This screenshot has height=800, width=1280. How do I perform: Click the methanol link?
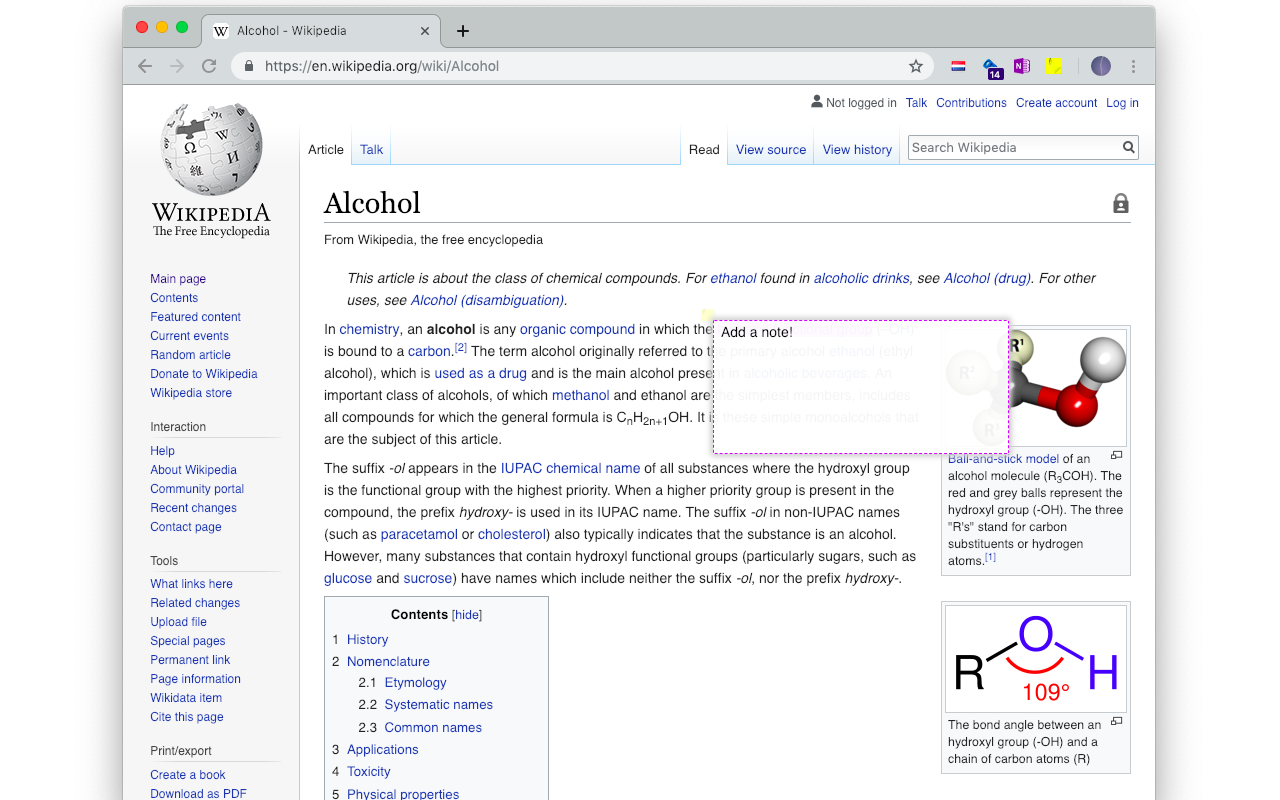pos(580,395)
